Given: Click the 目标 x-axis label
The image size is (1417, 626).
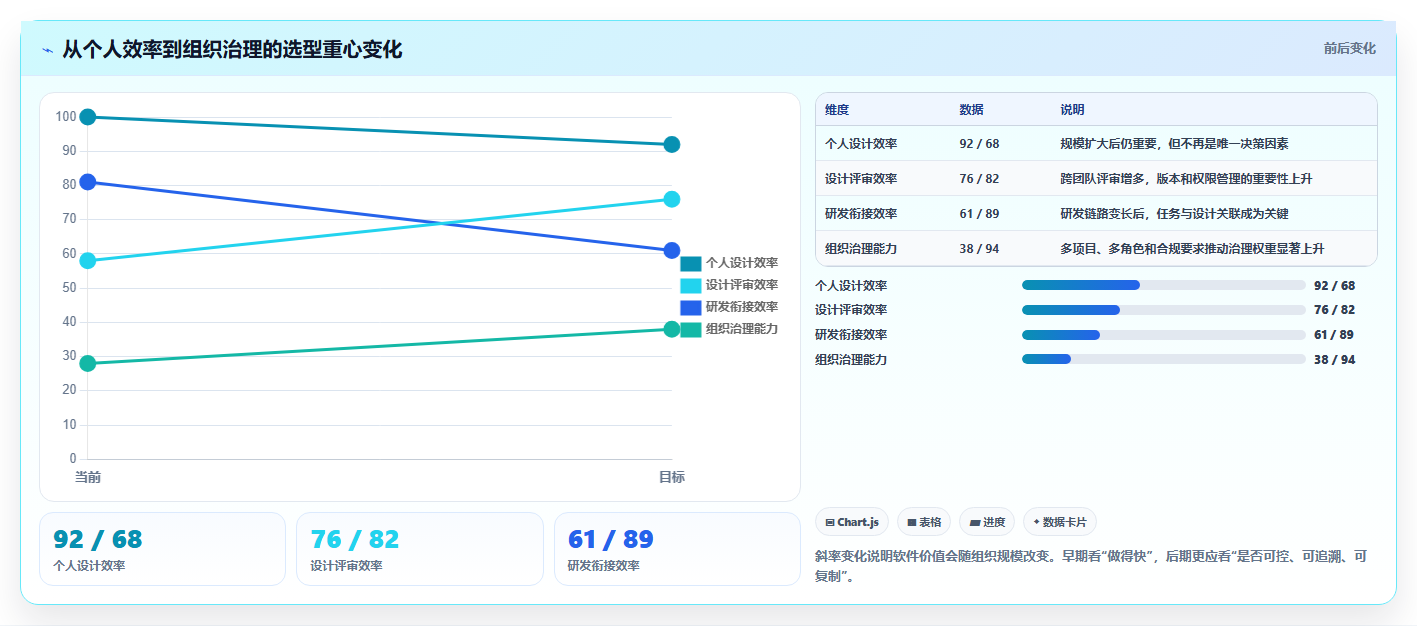Looking at the screenshot, I should pyautogui.click(x=672, y=477).
